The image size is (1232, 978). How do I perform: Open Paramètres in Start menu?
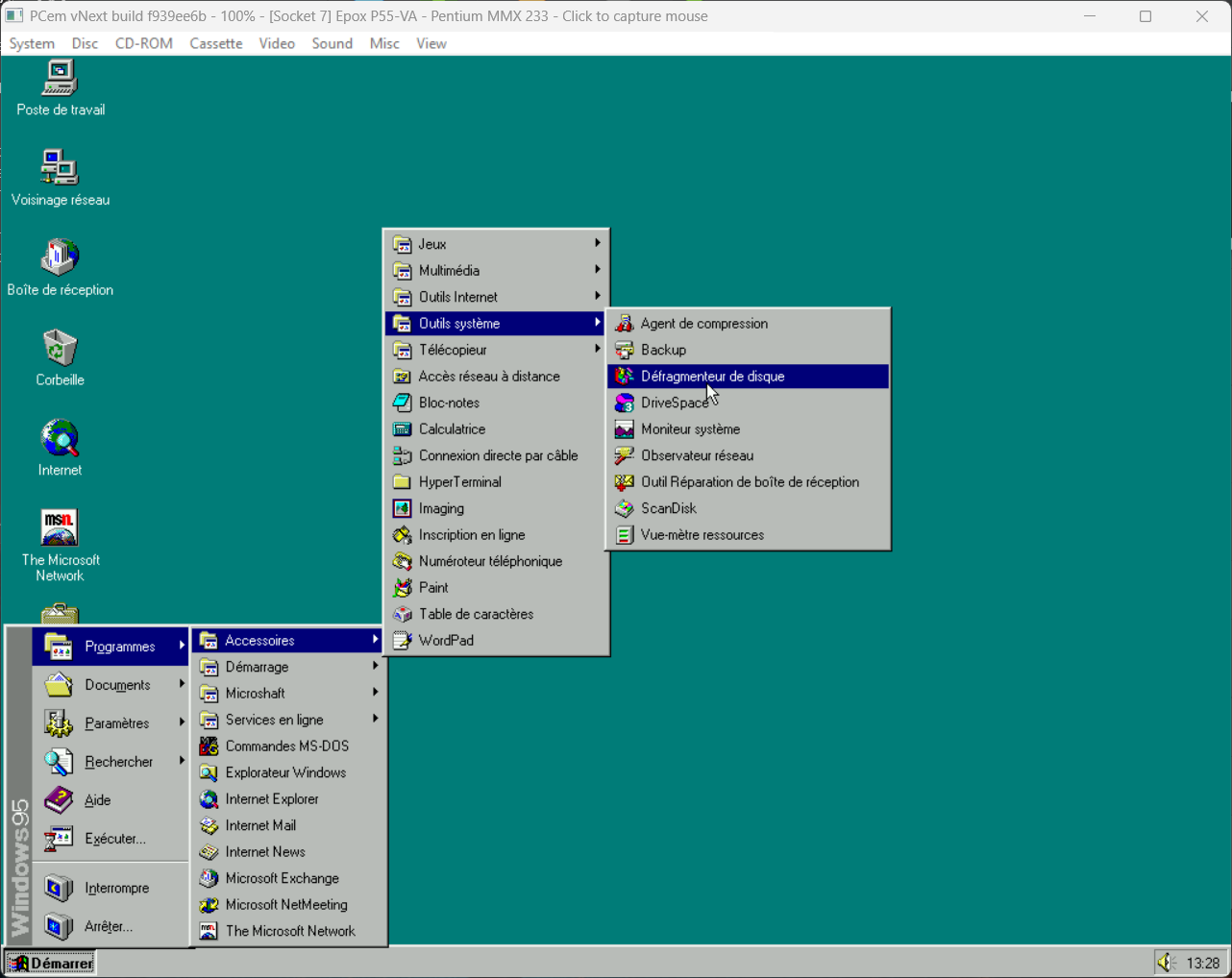111,723
